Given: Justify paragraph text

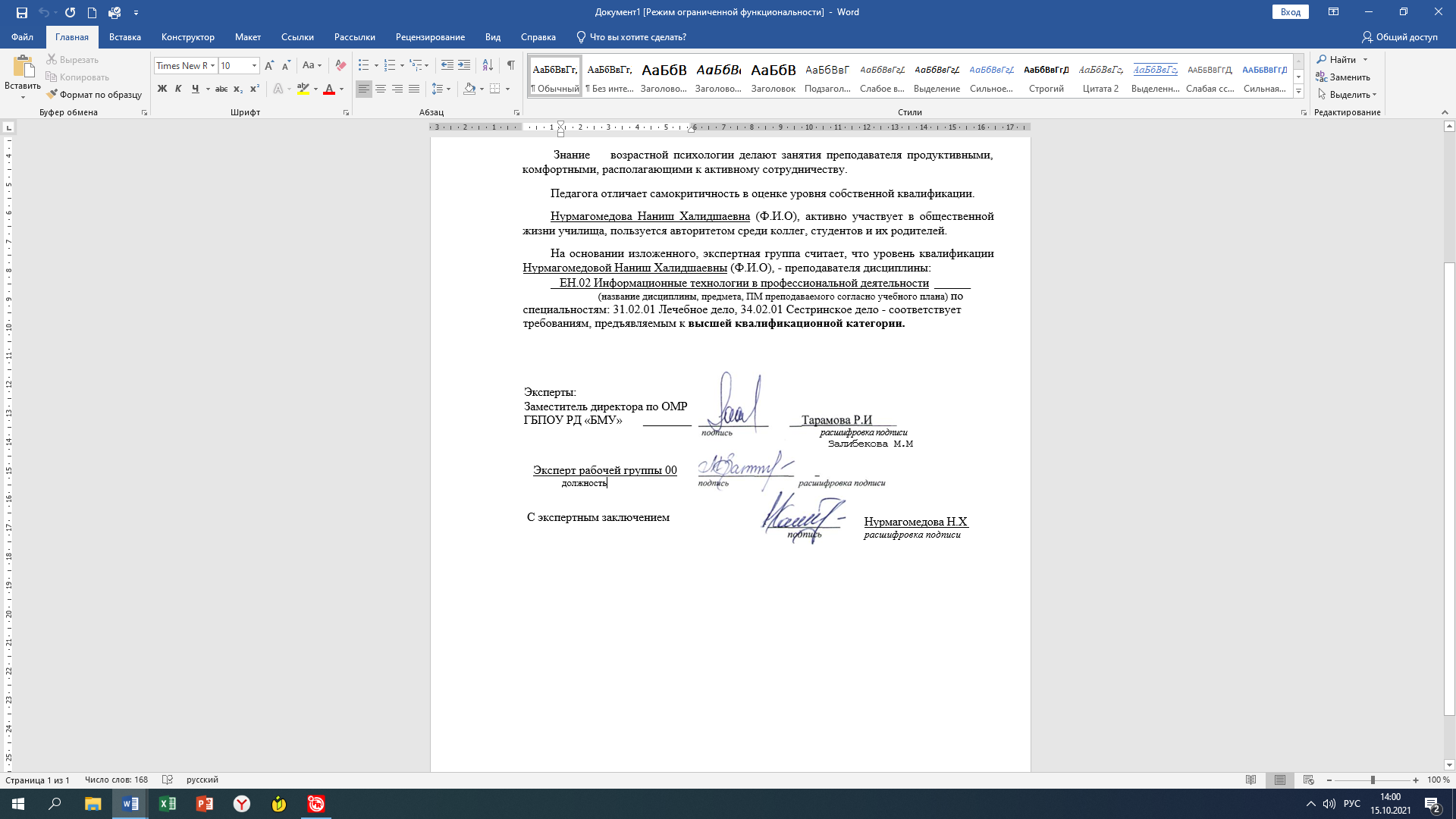Looking at the screenshot, I should 414,89.
